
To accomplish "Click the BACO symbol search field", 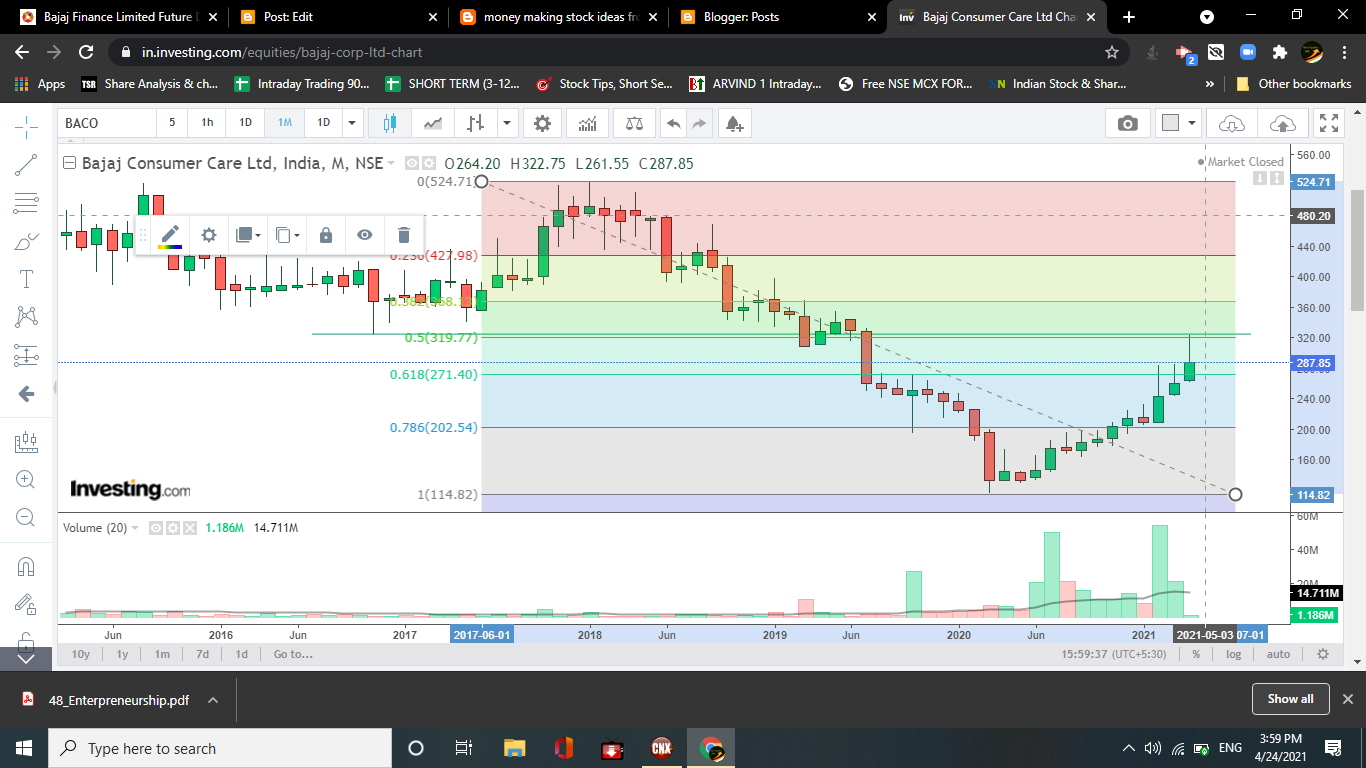I will (107, 123).
